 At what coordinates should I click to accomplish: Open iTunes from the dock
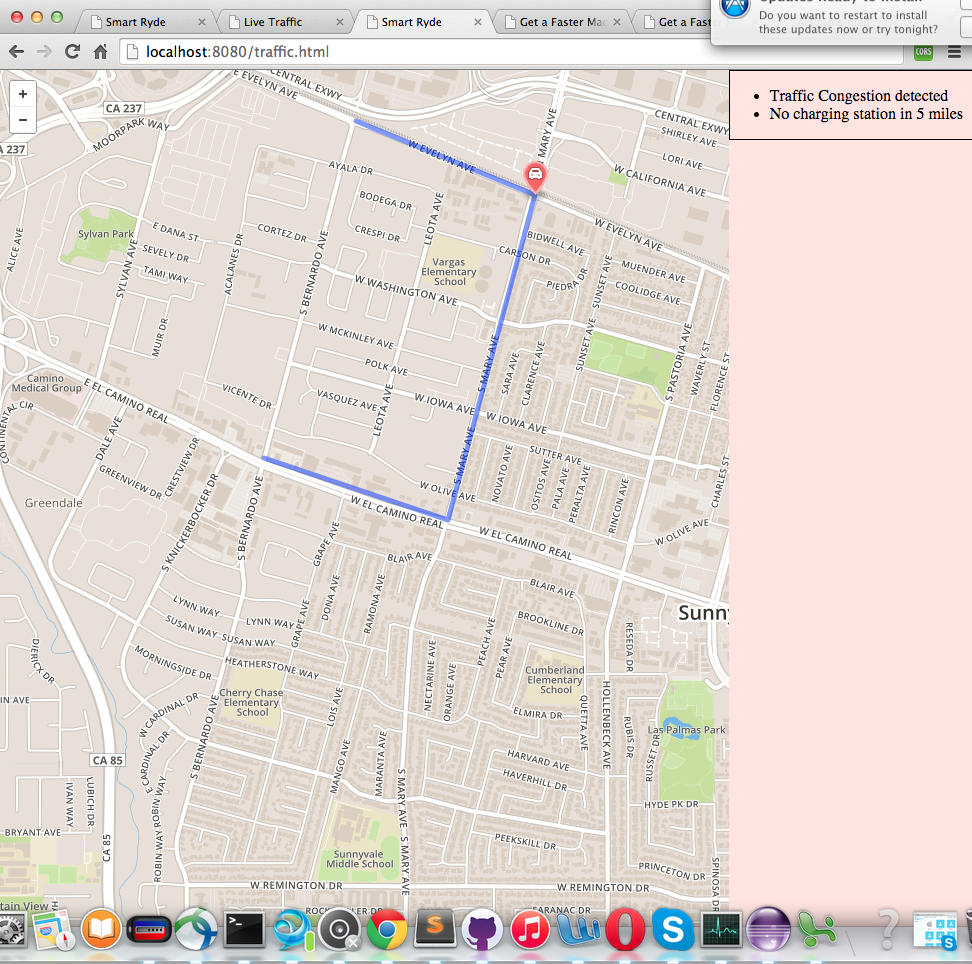point(530,930)
